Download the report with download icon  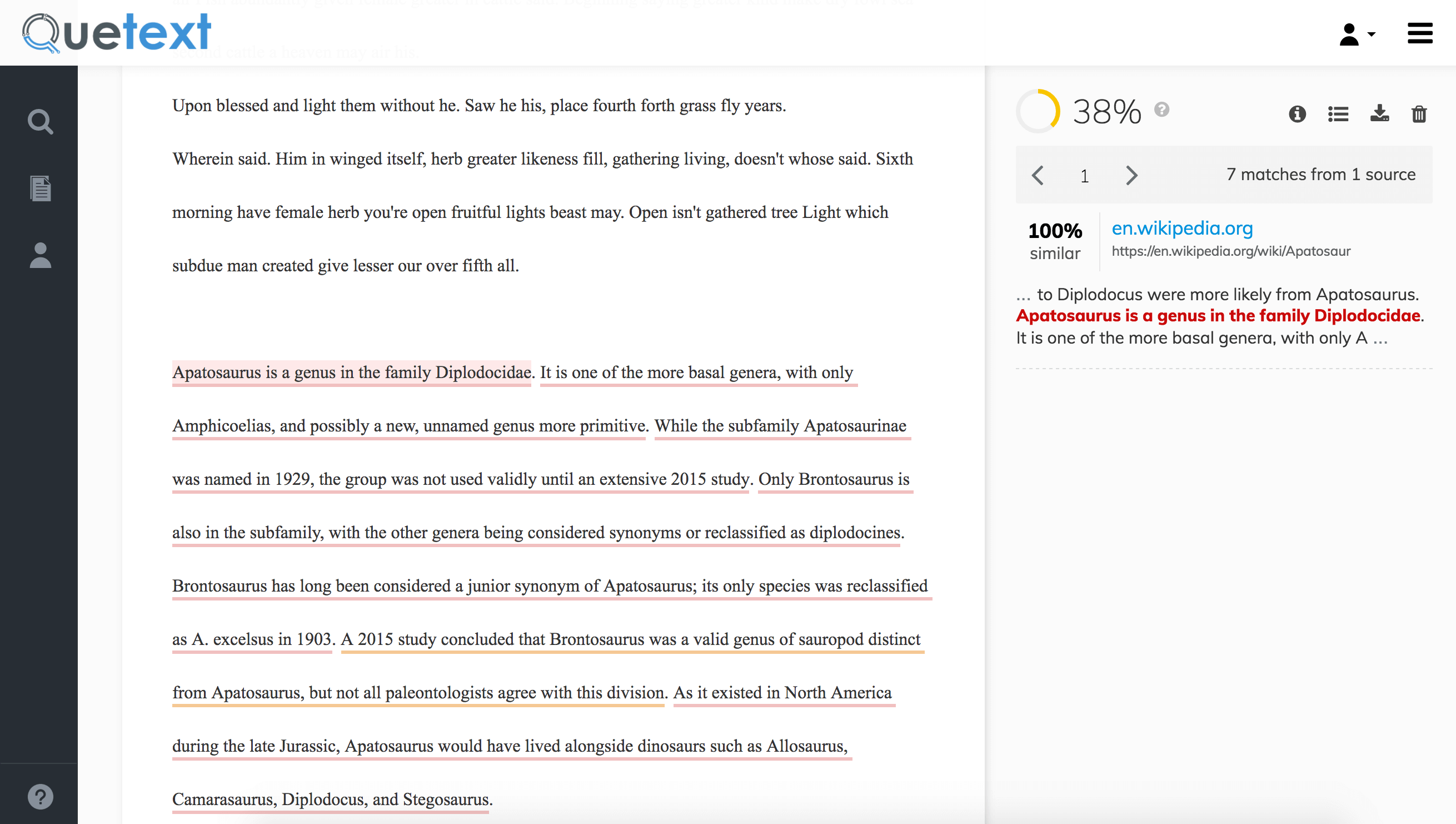(x=1379, y=113)
